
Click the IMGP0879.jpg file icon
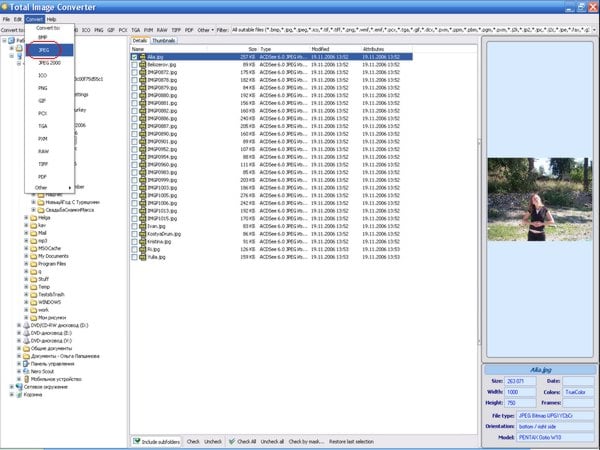click(143, 88)
